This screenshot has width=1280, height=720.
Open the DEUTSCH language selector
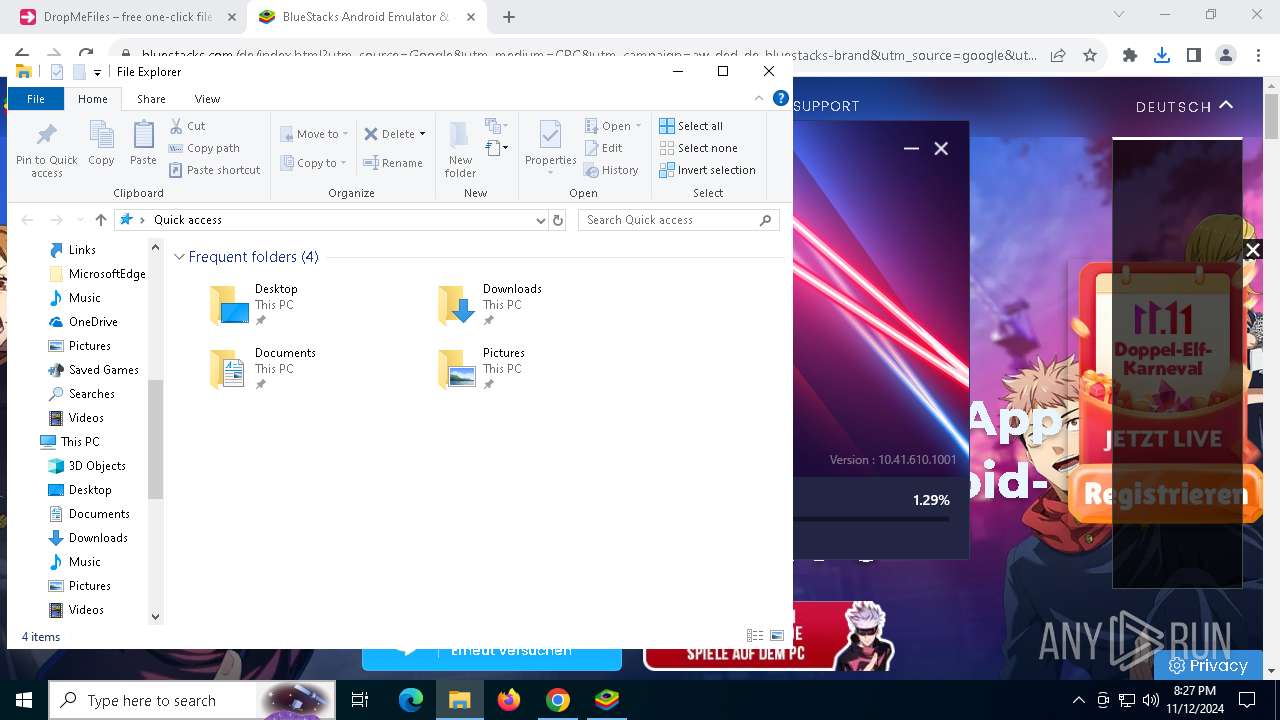coord(1185,106)
